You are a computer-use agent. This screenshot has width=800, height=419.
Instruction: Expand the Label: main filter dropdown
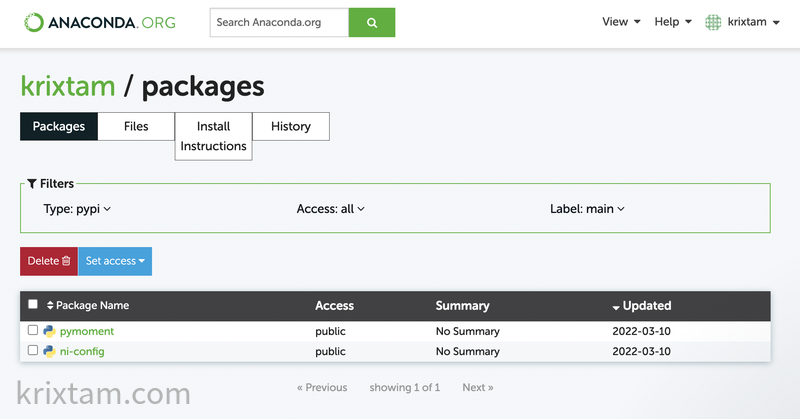coord(587,209)
